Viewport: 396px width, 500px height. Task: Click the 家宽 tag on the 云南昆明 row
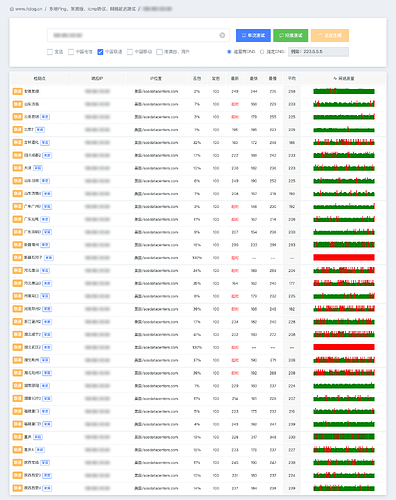coord(45,117)
